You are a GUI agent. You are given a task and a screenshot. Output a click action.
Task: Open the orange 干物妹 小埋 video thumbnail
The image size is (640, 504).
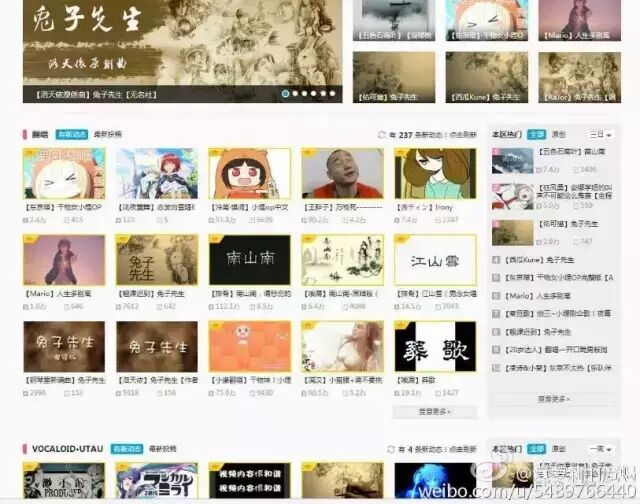[x=250, y=346]
